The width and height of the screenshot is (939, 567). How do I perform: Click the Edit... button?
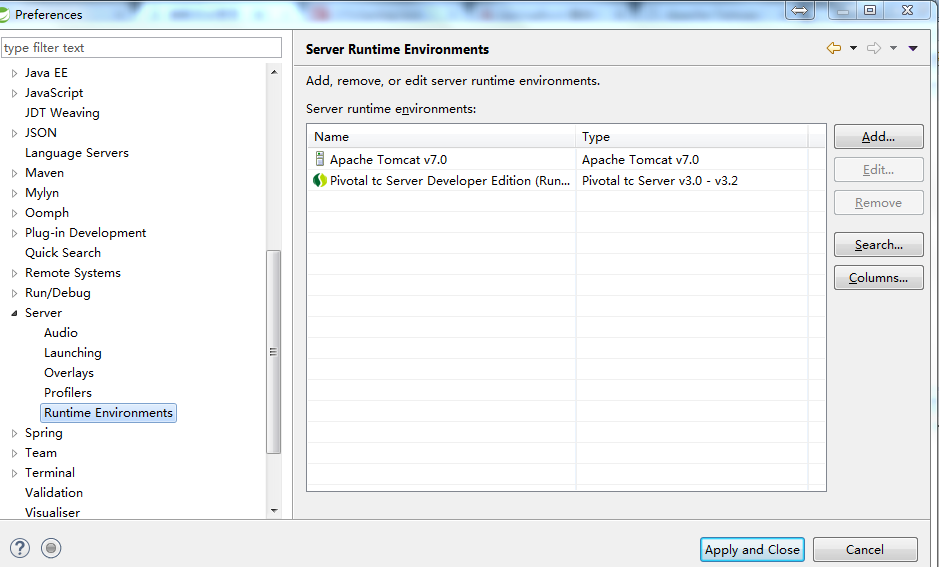879,169
